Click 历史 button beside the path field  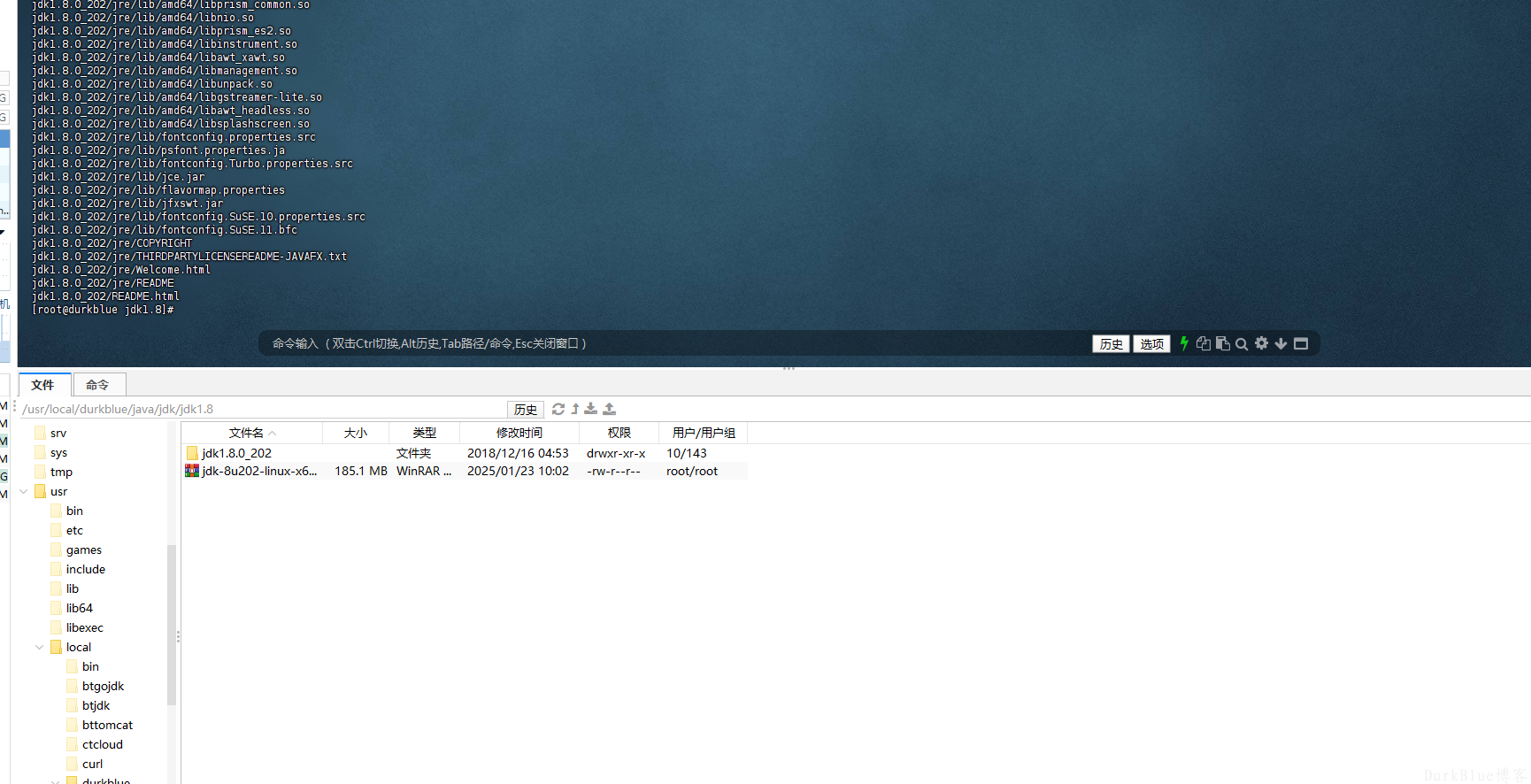click(526, 409)
